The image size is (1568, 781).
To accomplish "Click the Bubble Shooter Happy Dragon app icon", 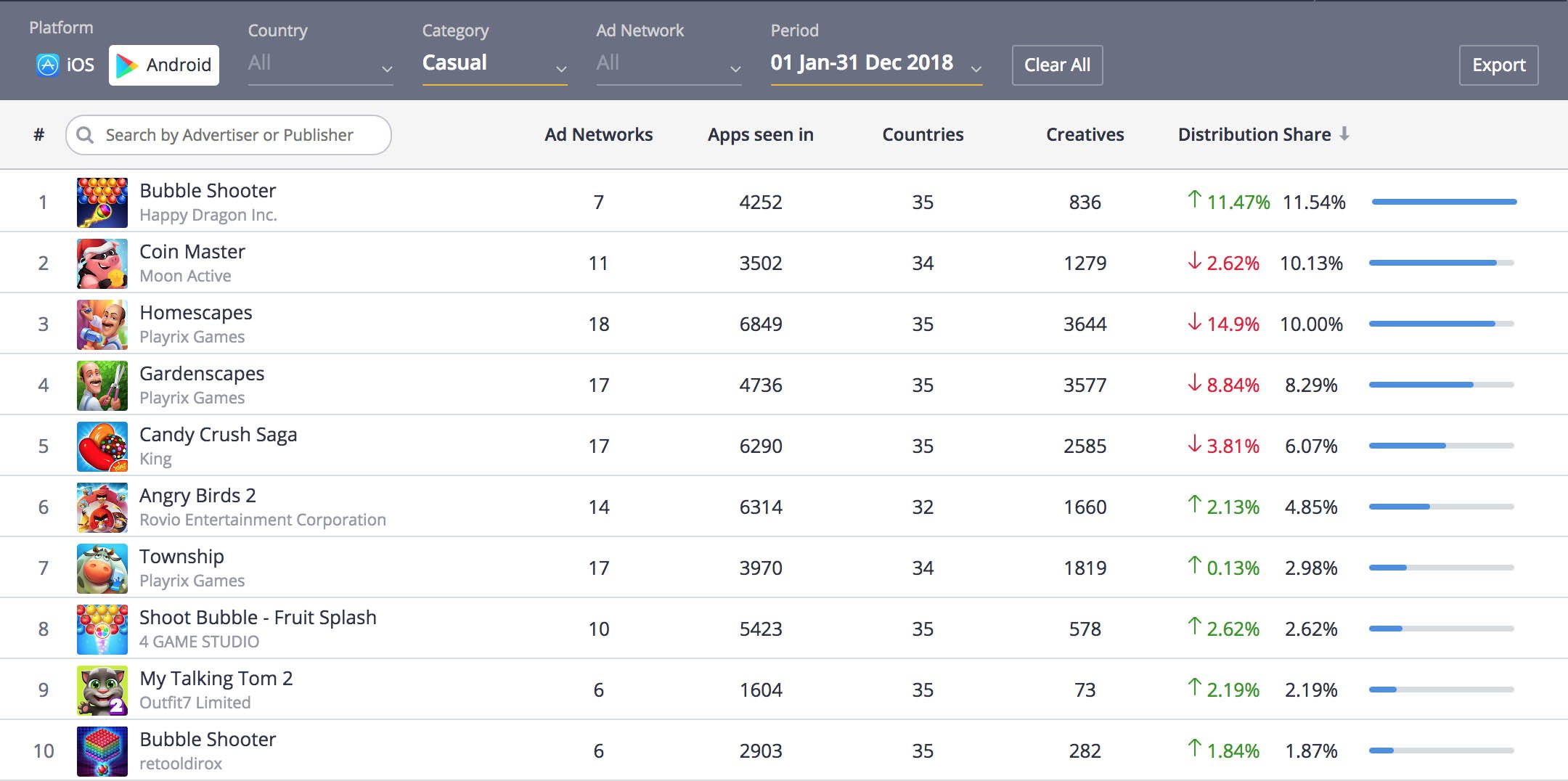I will click(102, 203).
